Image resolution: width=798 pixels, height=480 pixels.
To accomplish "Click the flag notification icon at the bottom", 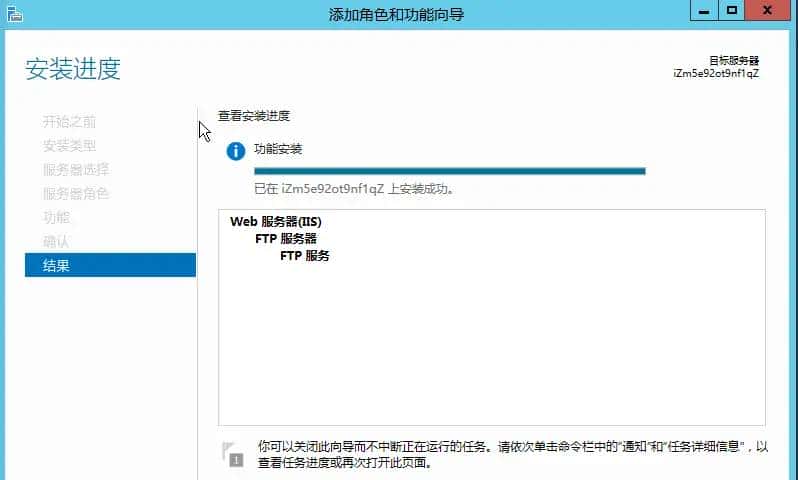I will (x=233, y=455).
